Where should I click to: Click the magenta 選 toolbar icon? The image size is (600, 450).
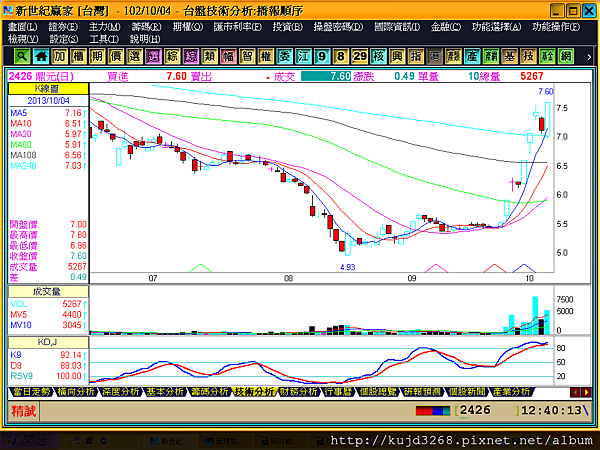tap(153, 57)
